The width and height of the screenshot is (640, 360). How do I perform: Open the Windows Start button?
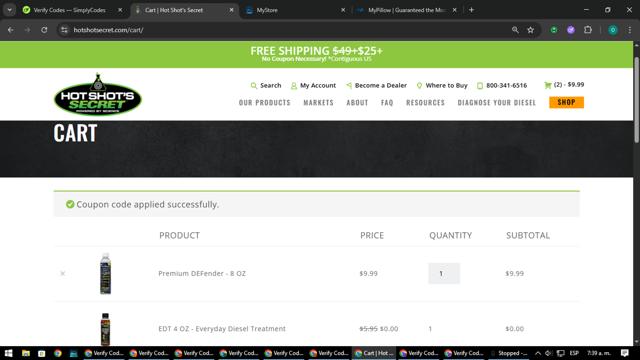coord(8,353)
